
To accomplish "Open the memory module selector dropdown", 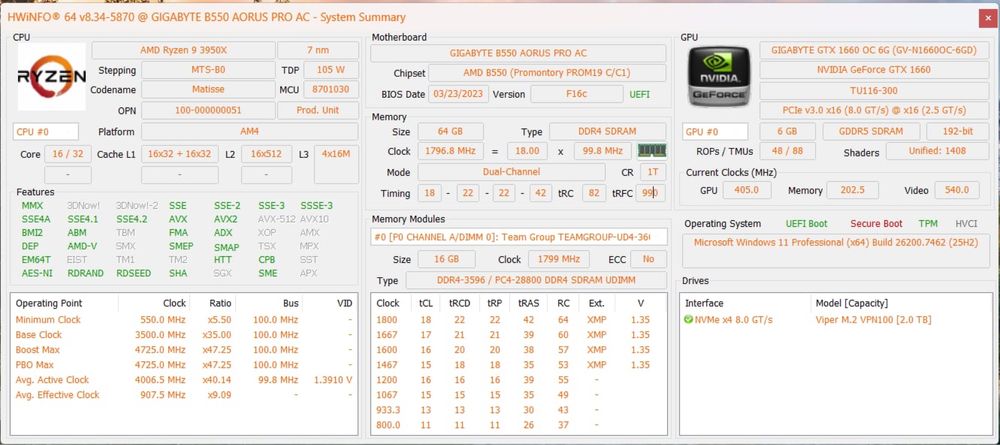I will pos(519,237).
